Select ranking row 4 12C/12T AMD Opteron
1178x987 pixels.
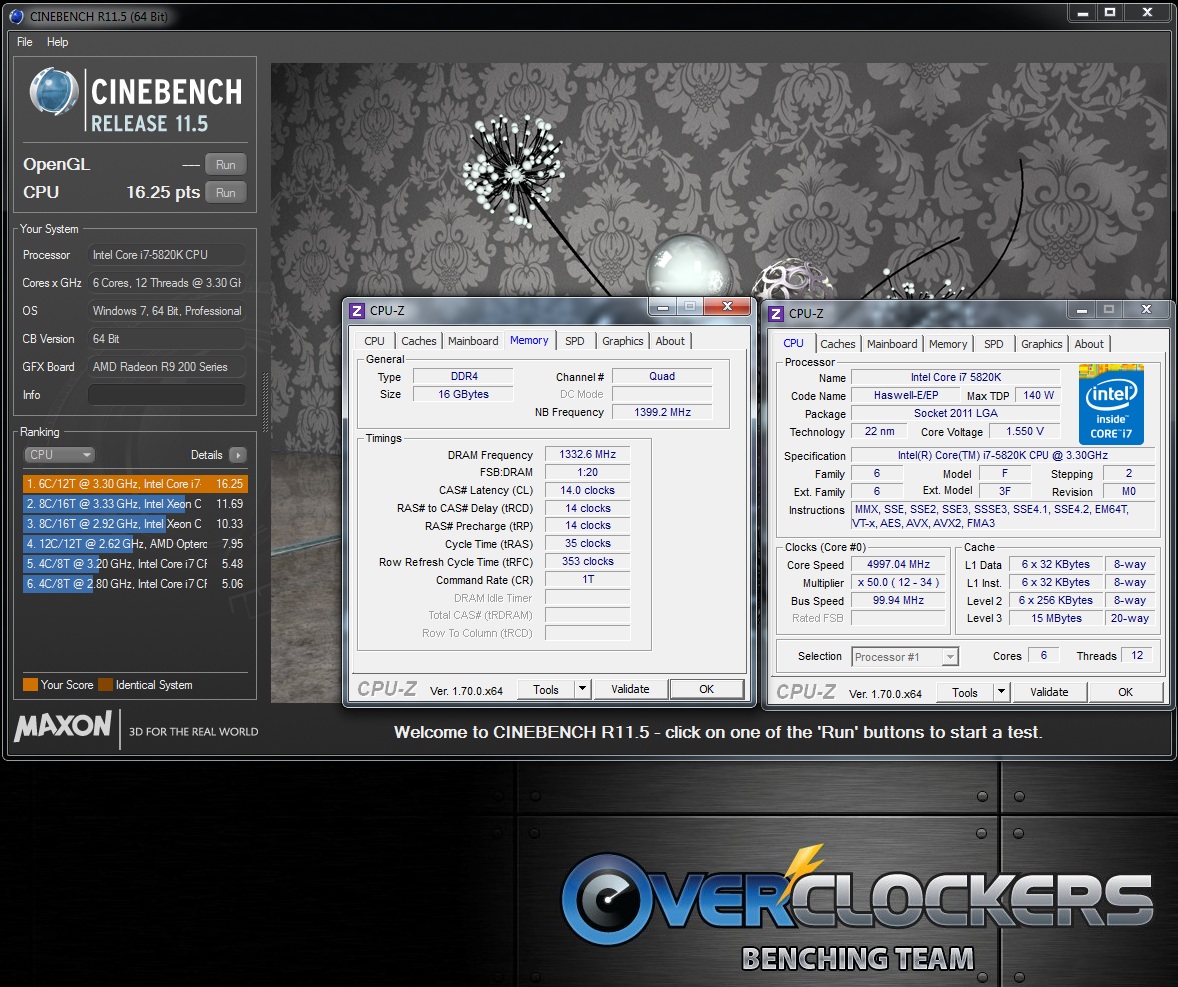(135, 544)
